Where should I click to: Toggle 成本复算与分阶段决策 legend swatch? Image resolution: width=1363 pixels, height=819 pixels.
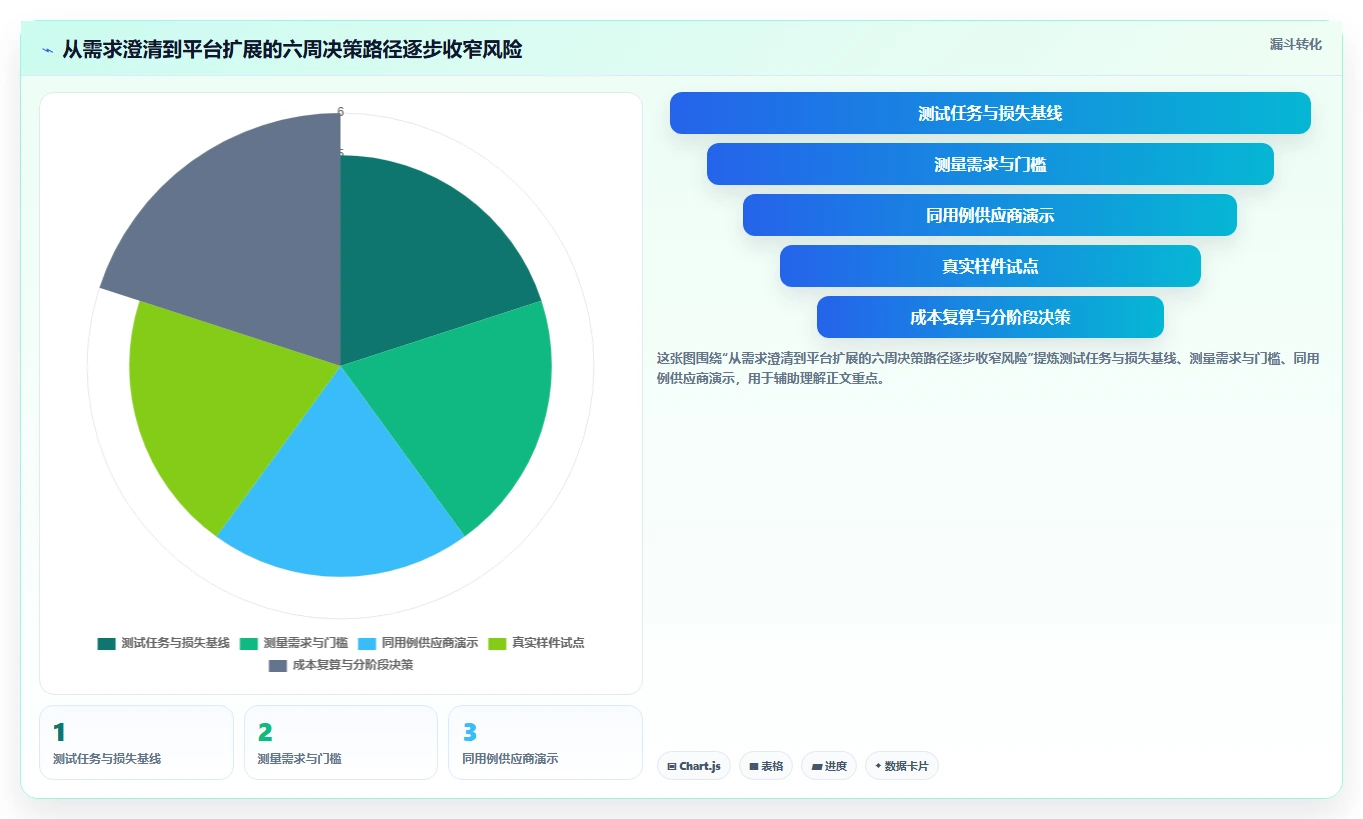pyautogui.click(x=278, y=665)
